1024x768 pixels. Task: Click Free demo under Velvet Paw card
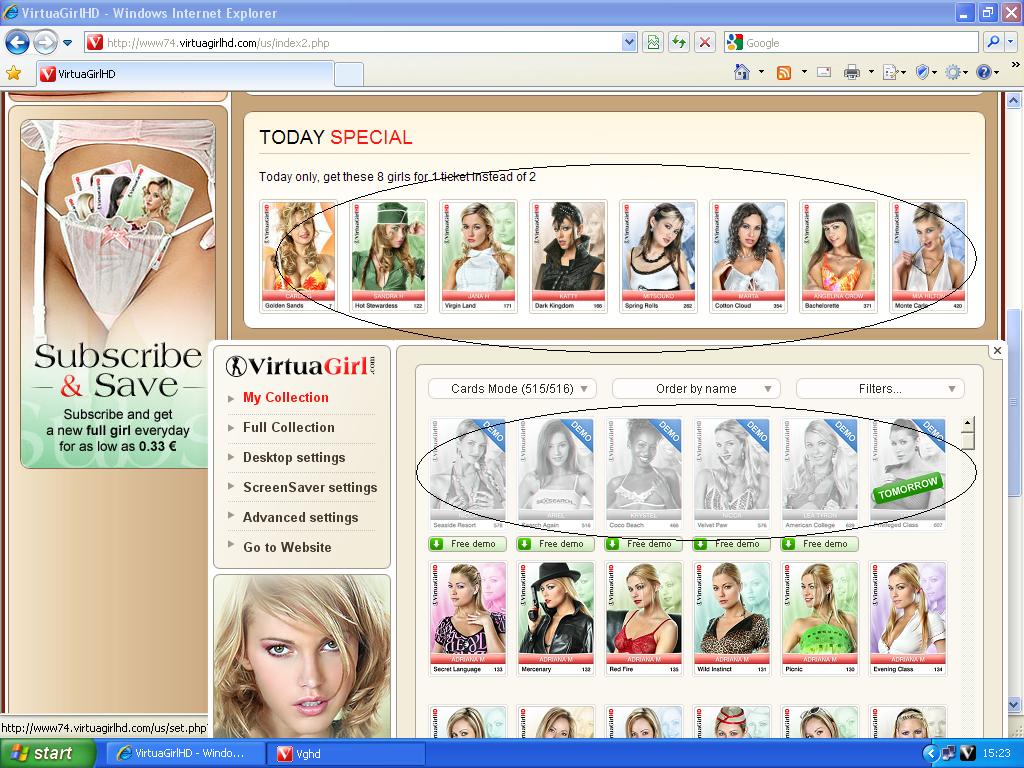pos(731,543)
